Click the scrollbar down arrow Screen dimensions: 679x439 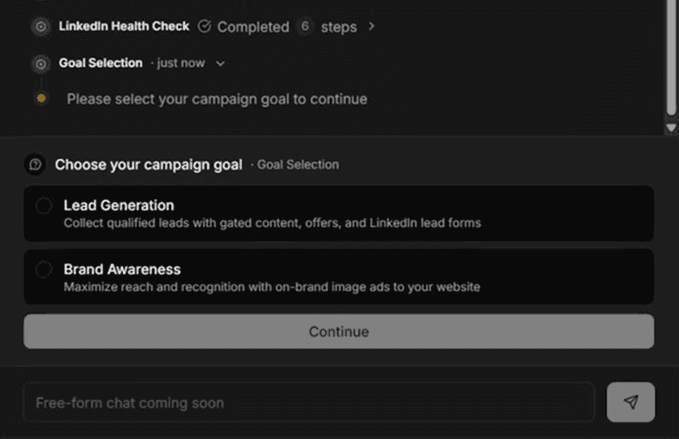(x=671, y=128)
